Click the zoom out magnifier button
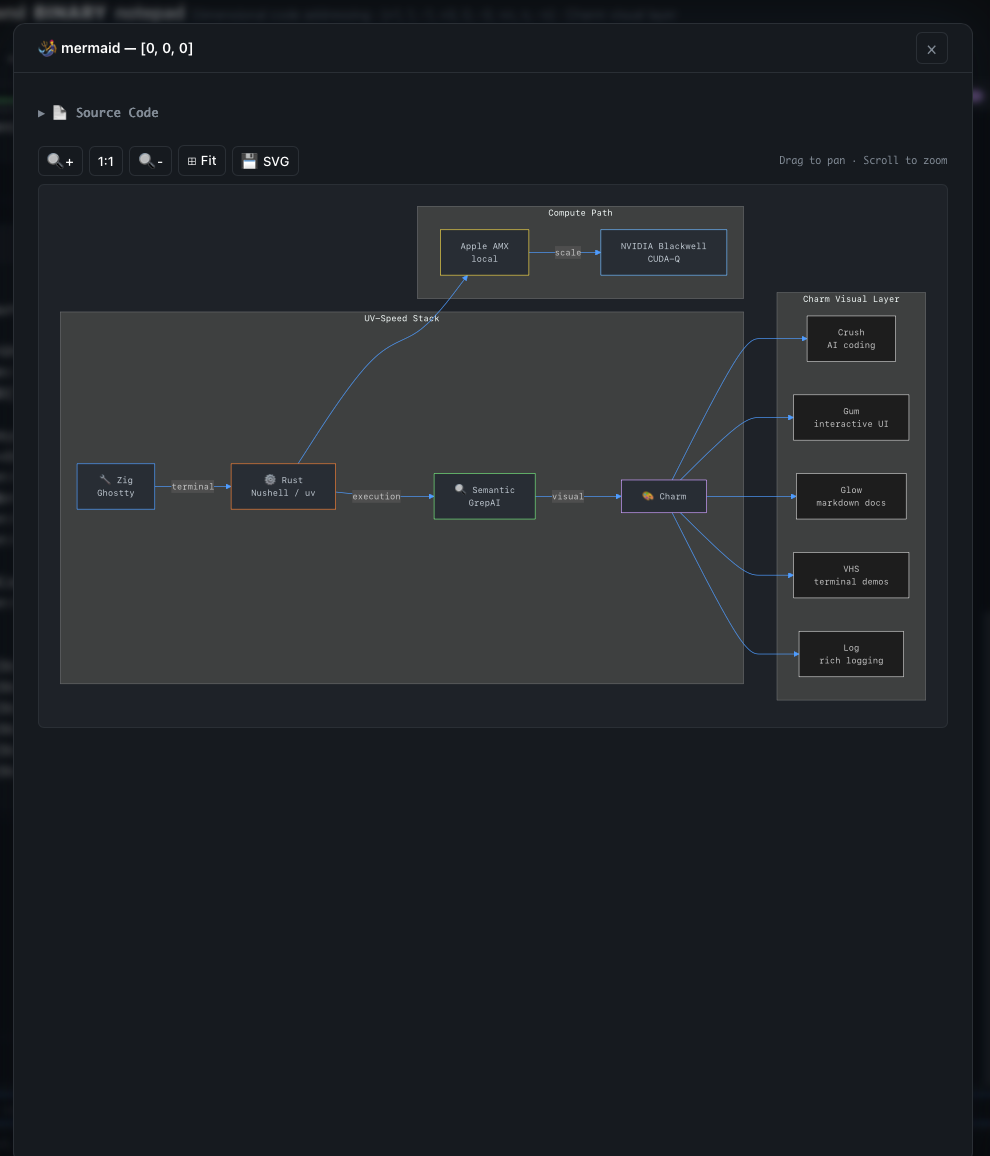 pyautogui.click(x=150, y=161)
